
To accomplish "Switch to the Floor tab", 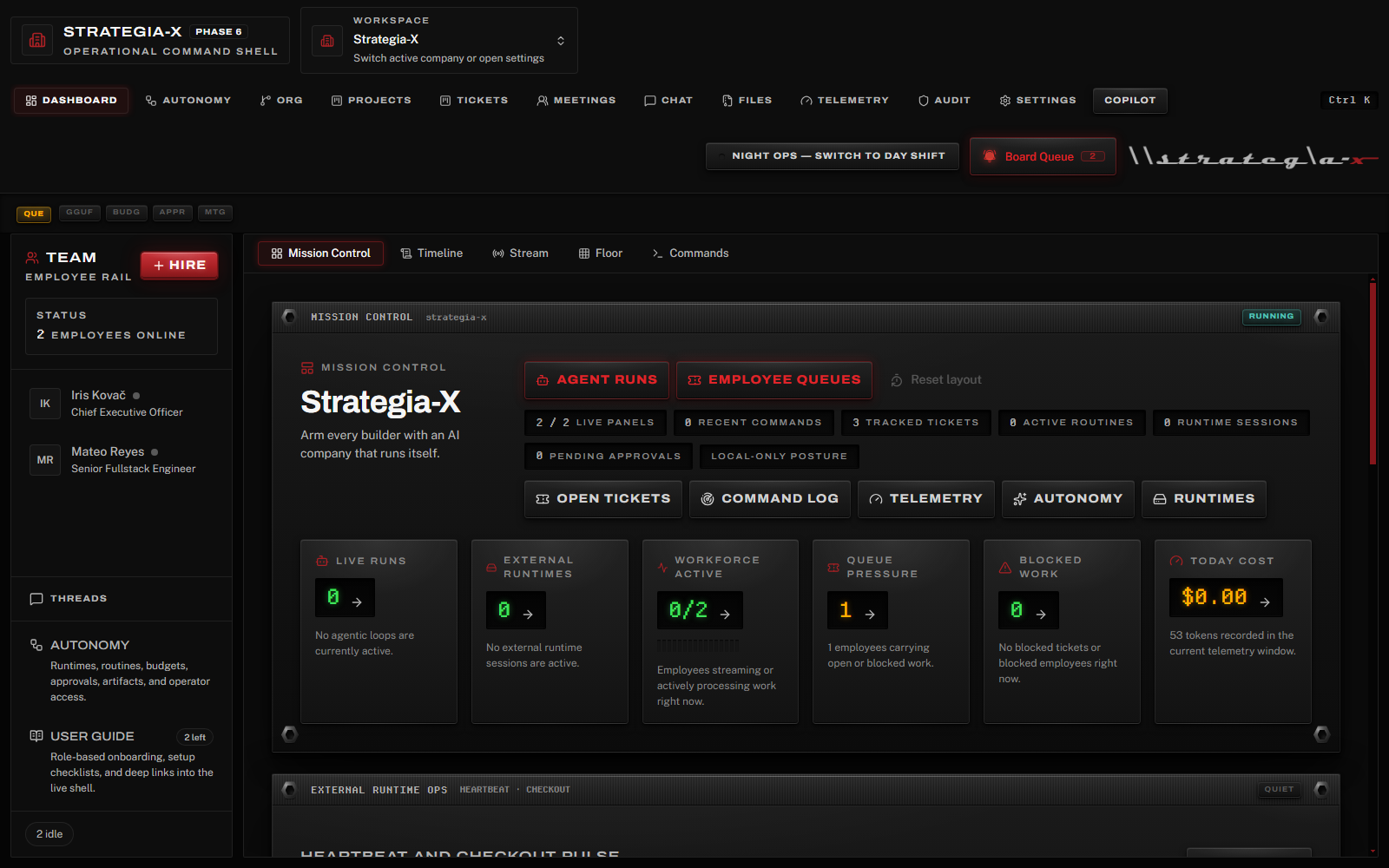I will (601, 253).
